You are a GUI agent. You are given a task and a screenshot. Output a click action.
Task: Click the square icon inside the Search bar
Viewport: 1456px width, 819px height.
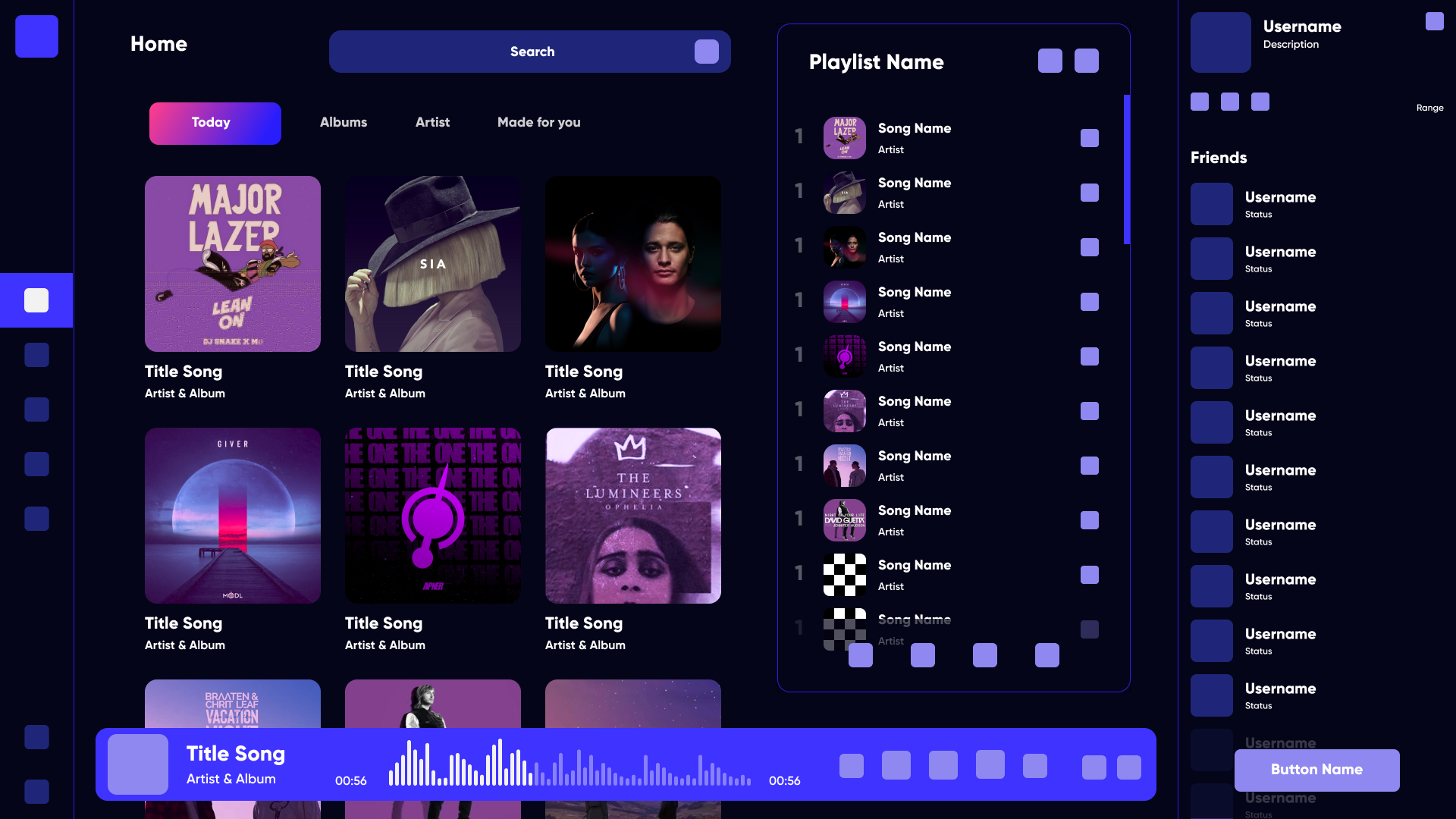click(x=706, y=52)
